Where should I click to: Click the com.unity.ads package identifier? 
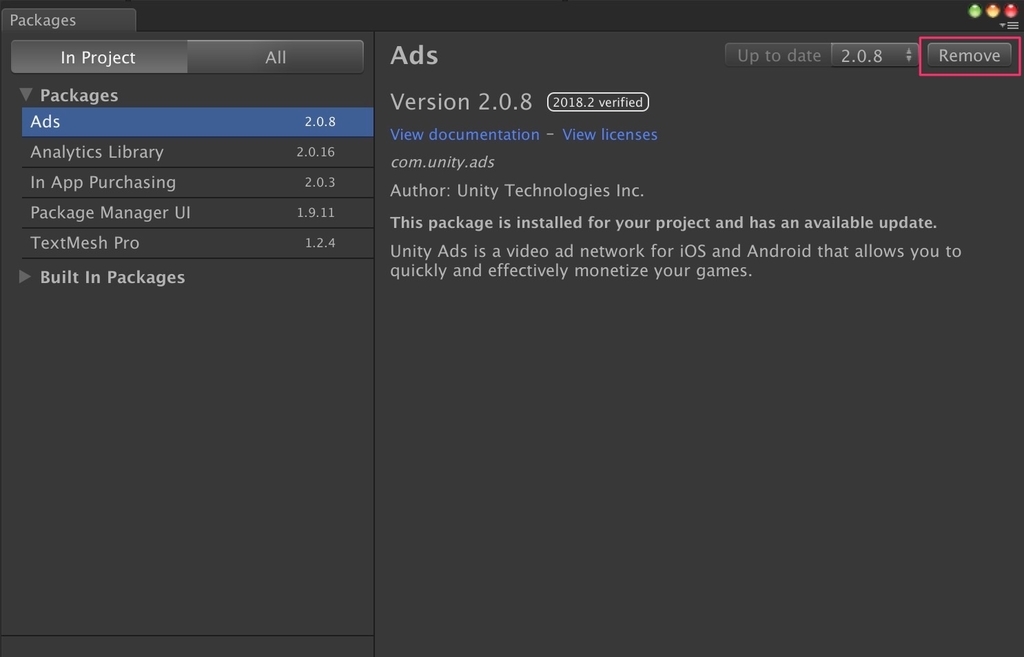click(442, 162)
